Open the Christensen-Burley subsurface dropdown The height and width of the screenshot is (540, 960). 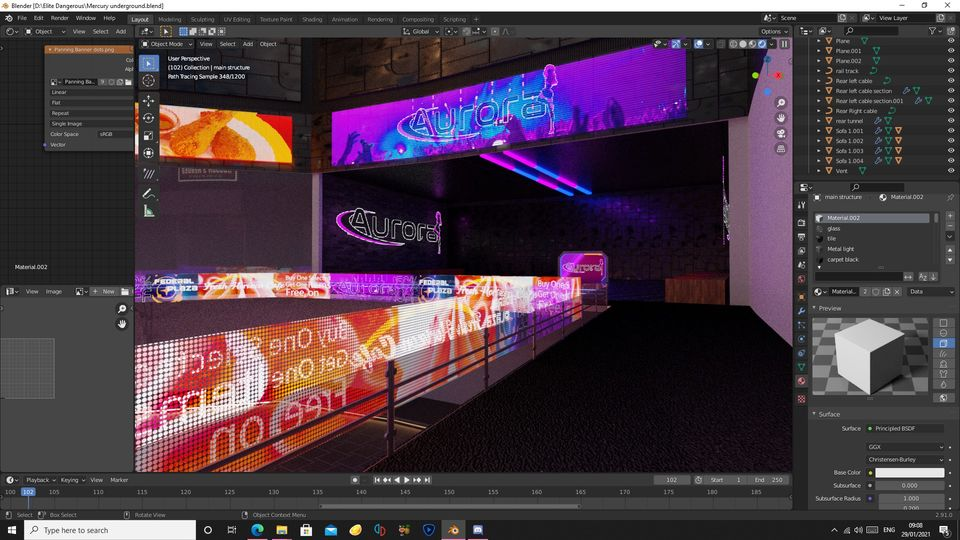pos(906,459)
